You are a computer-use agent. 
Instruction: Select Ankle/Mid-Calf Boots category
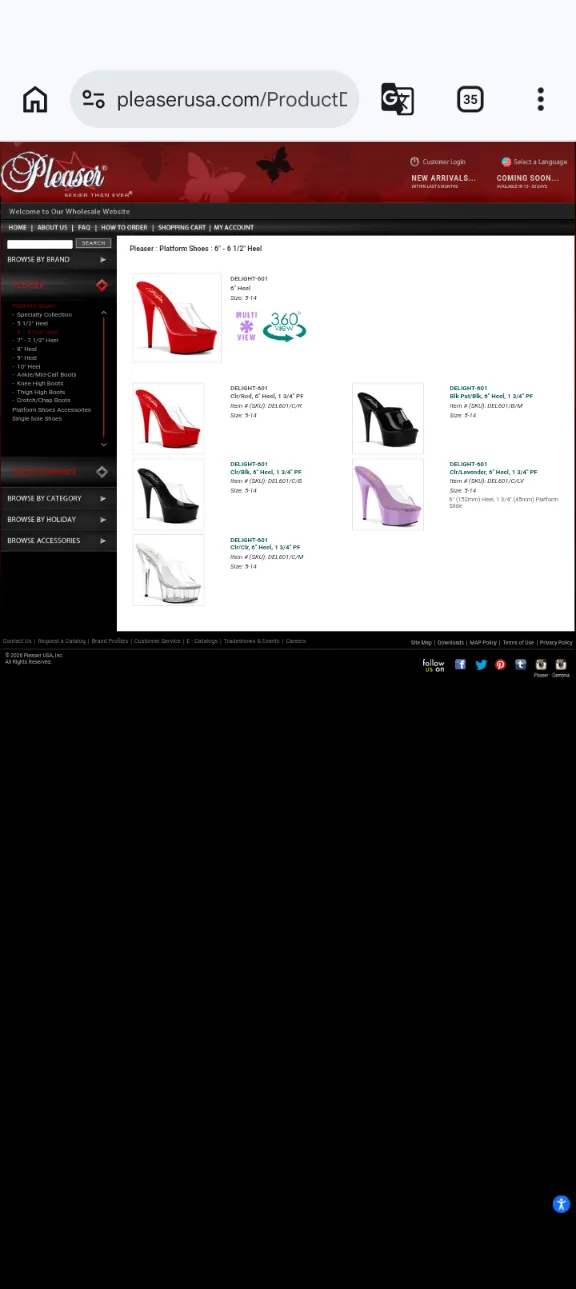(46, 374)
